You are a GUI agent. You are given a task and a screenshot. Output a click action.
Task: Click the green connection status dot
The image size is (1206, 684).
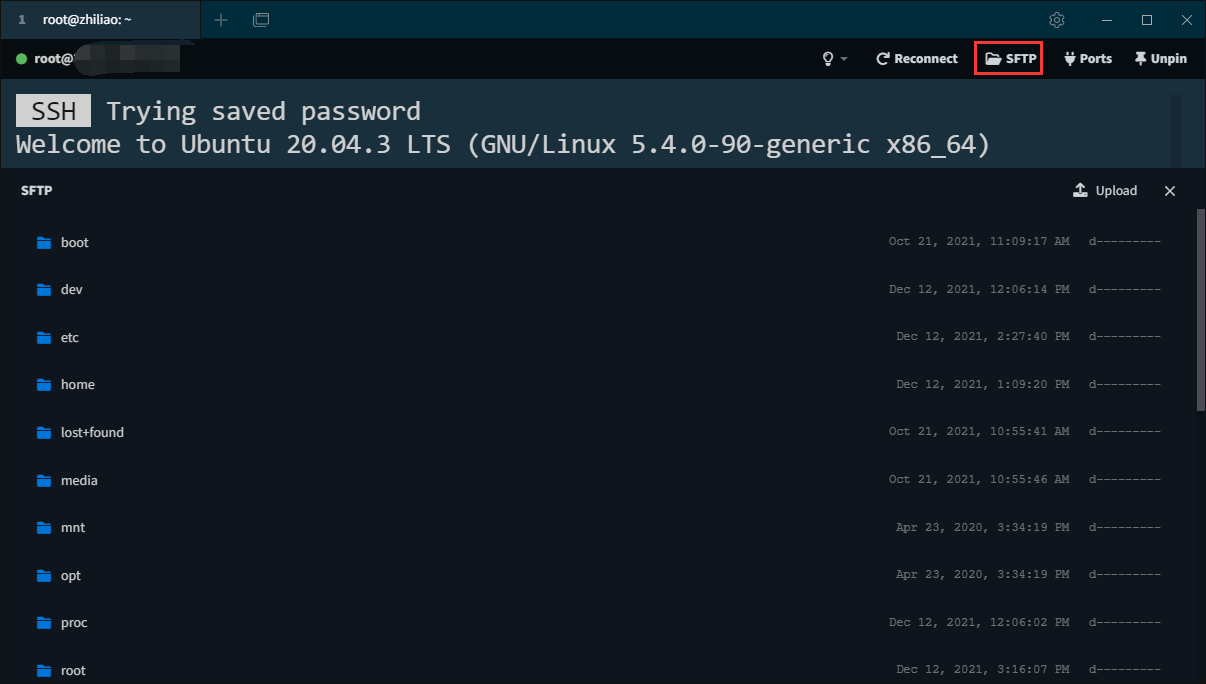[23, 58]
